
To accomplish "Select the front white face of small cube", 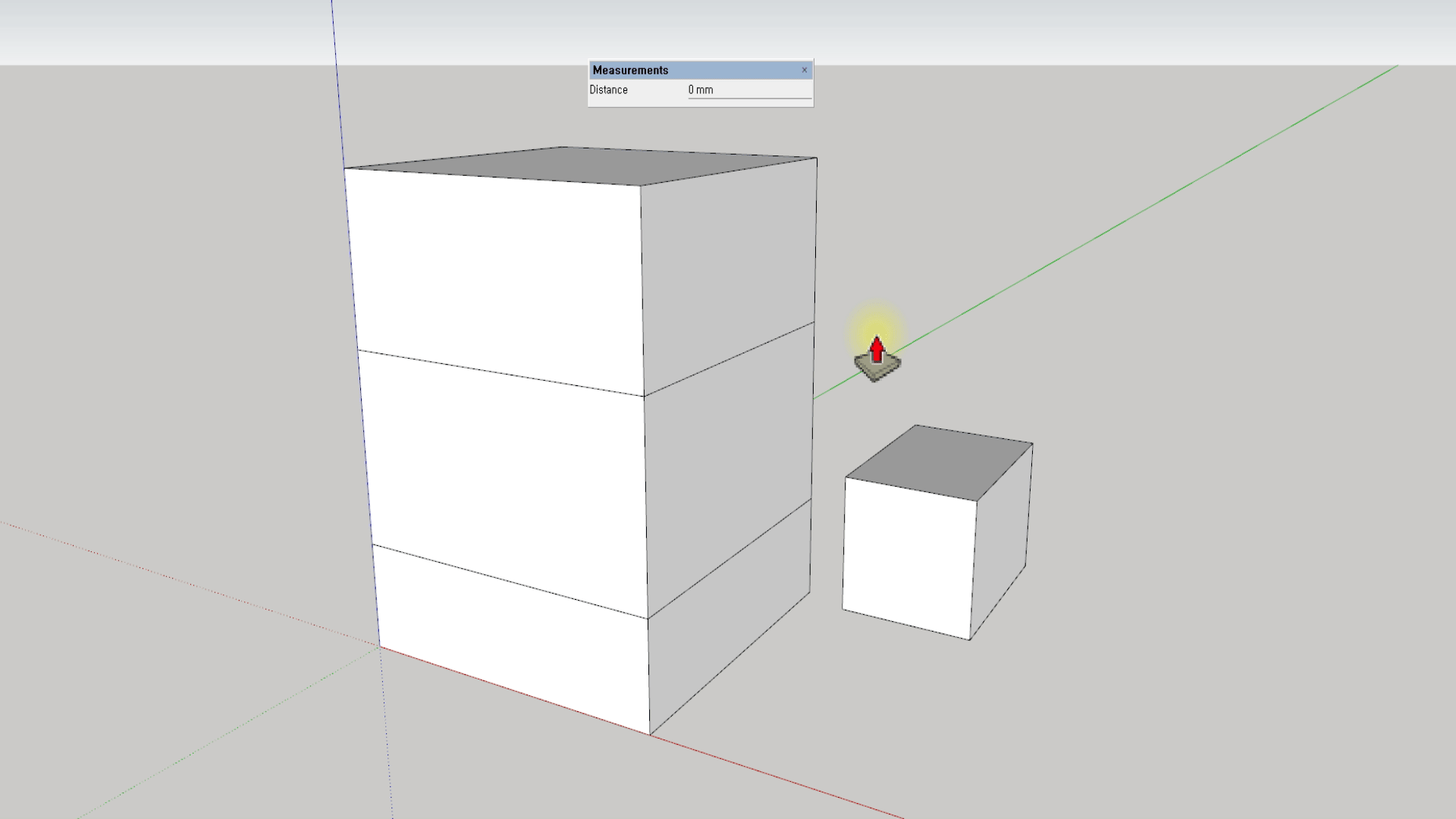I will pos(908,557).
